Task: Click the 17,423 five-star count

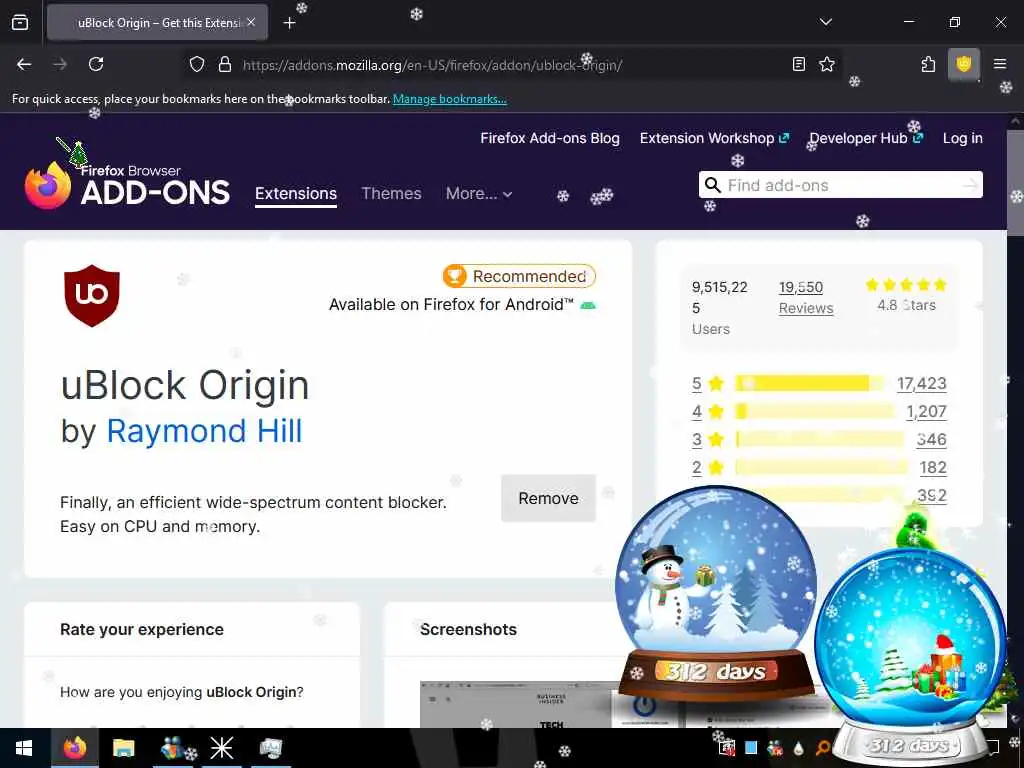Action: (921, 383)
